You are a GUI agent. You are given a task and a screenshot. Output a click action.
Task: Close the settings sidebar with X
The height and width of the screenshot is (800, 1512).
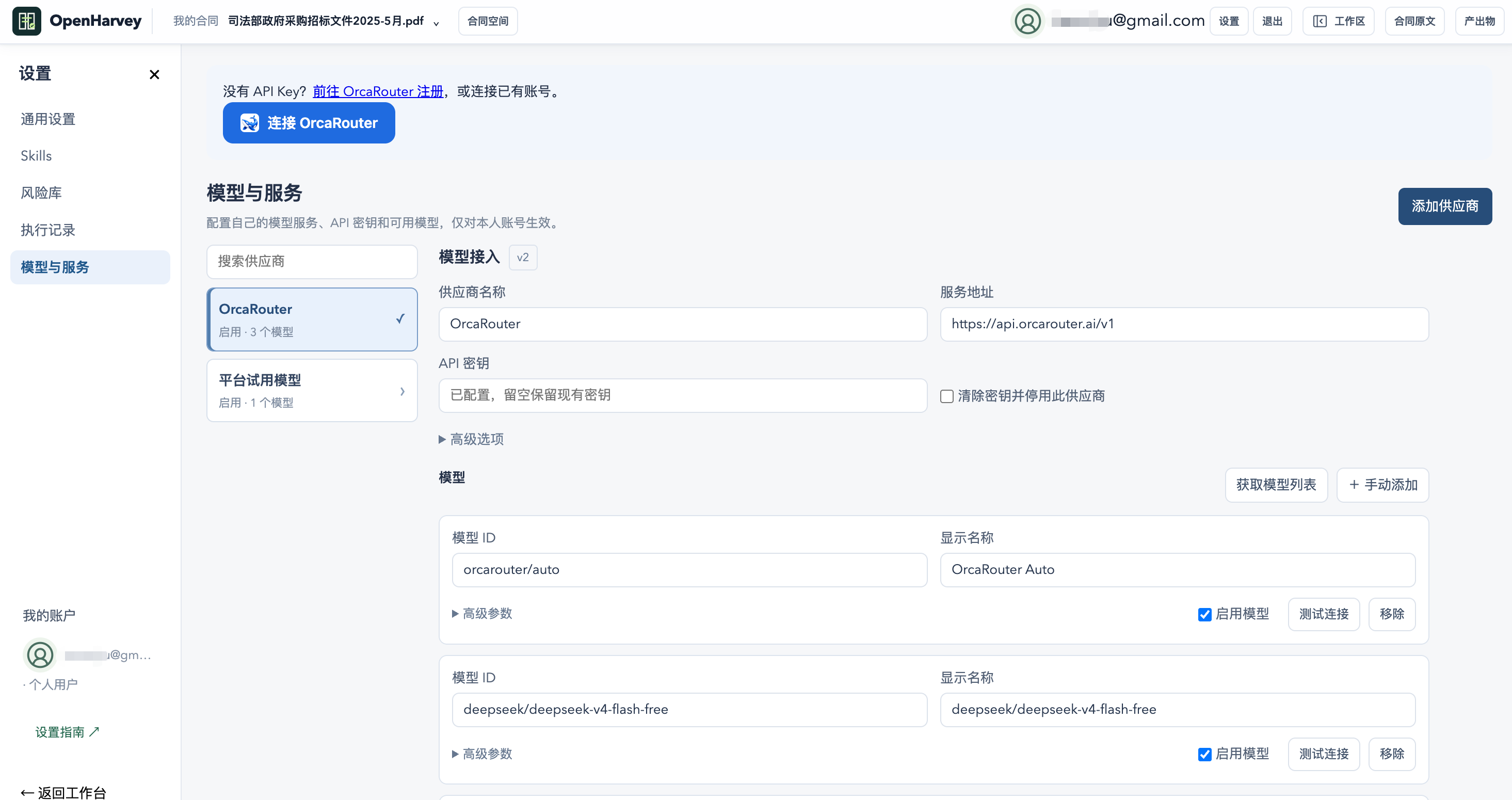coord(154,74)
